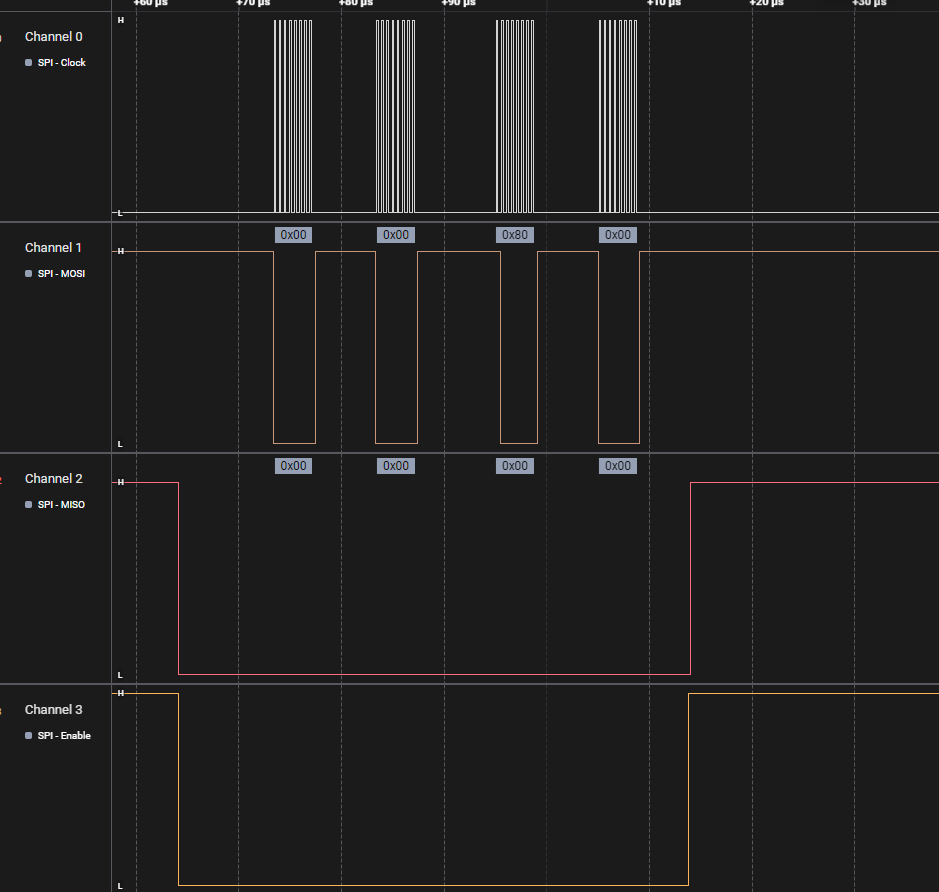This screenshot has width=939, height=892.
Task: Click the square icon beside SPI - MISO
Action: click(28, 505)
